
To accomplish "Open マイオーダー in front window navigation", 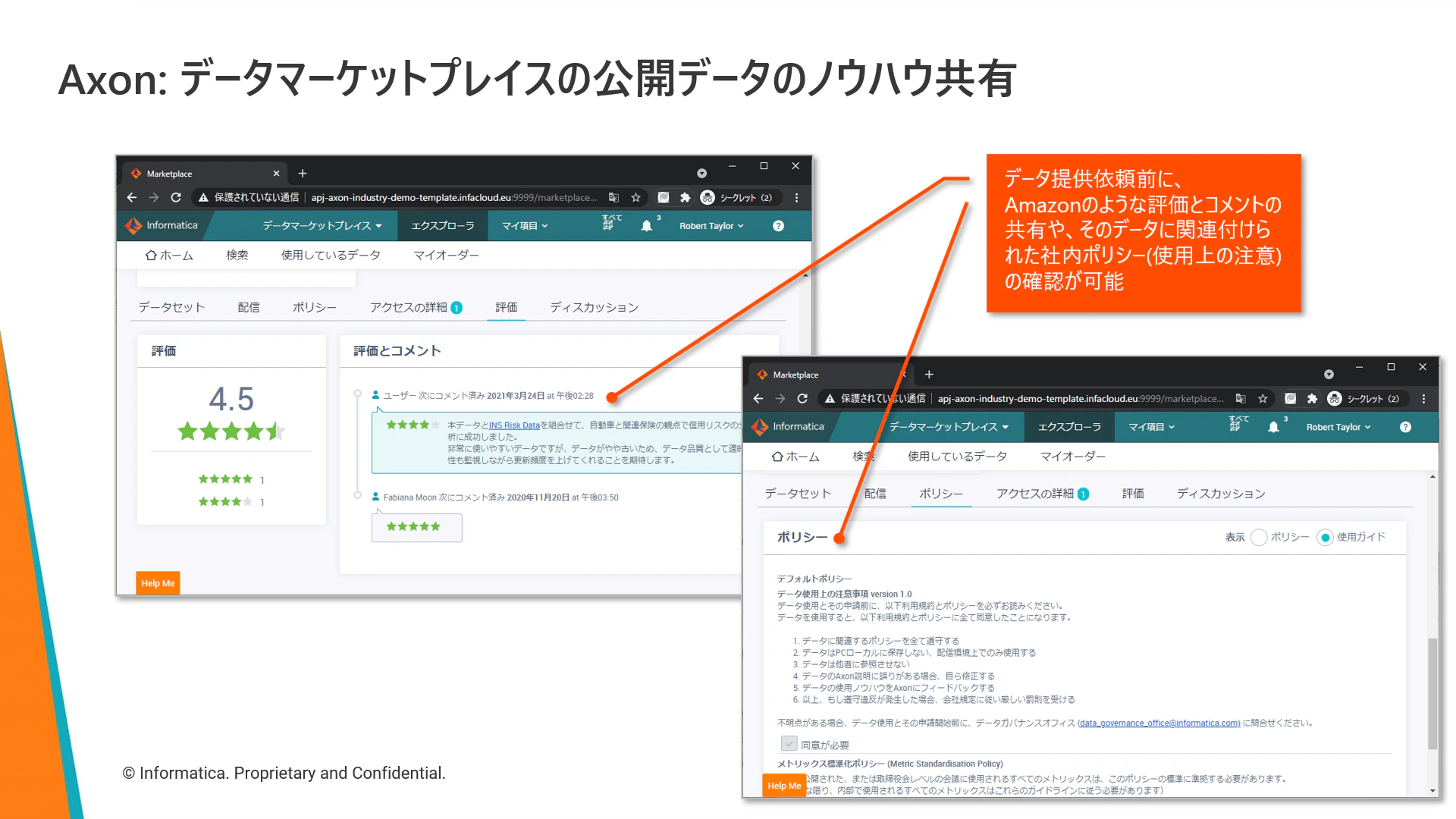I will click(1072, 457).
